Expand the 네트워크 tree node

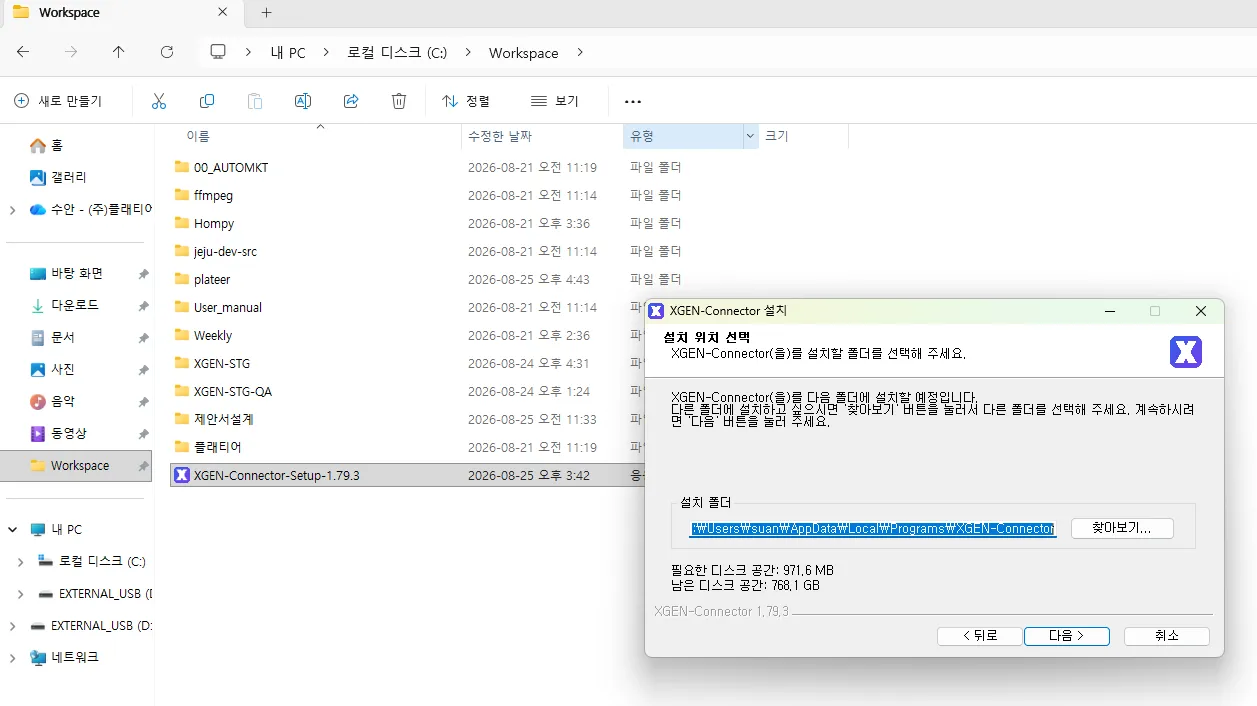pyautogui.click(x=12, y=657)
